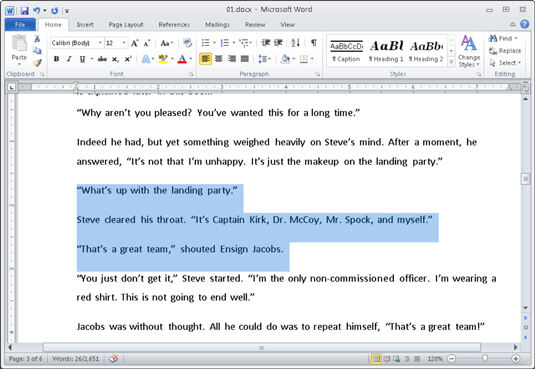Open the font size dropdown
This screenshot has height=369, width=535.
pyautogui.click(x=116, y=43)
